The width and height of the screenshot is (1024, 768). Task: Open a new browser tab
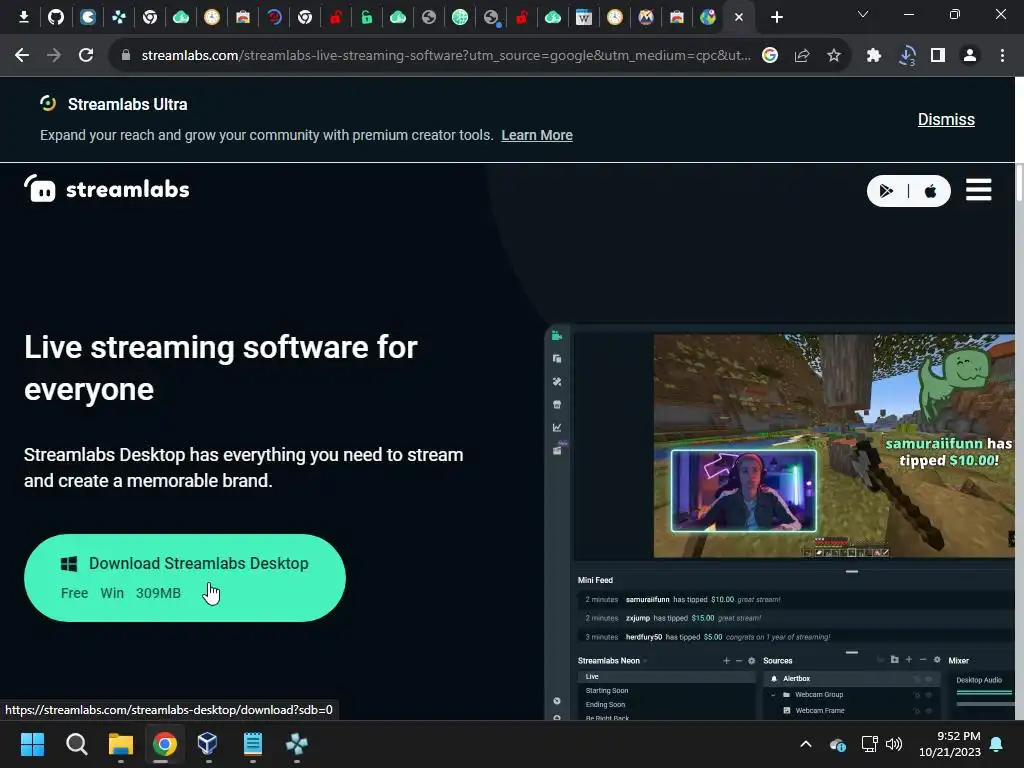(776, 18)
